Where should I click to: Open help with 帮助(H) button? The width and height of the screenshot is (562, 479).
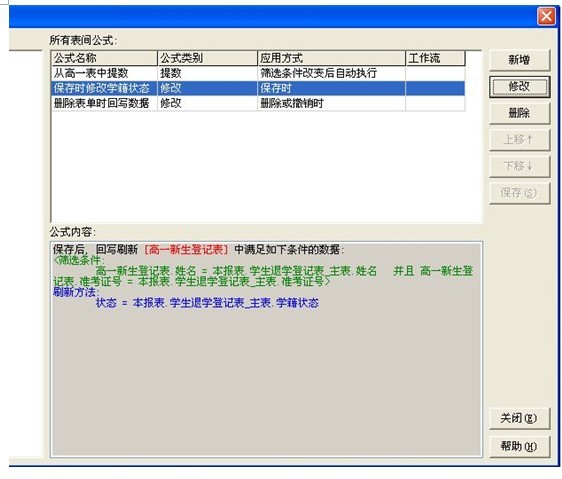click(x=519, y=446)
